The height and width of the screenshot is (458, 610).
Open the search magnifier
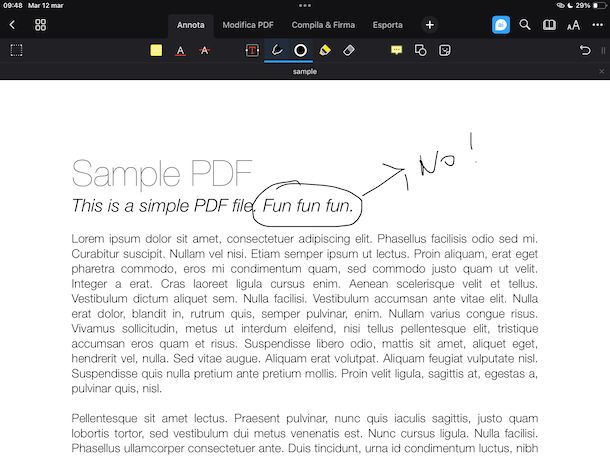pyautogui.click(x=525, y=25)
